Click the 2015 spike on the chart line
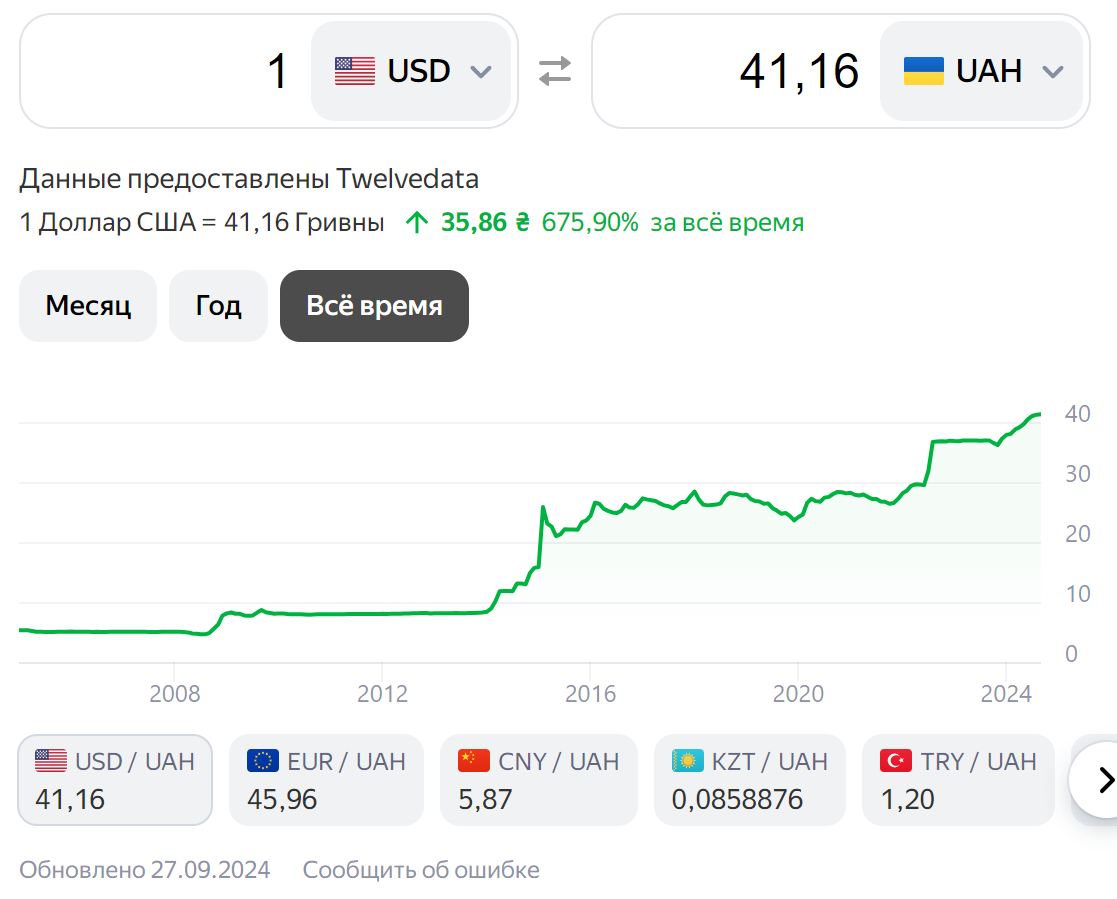Viewport: 1117px width, 899px height. coord(543,508)
